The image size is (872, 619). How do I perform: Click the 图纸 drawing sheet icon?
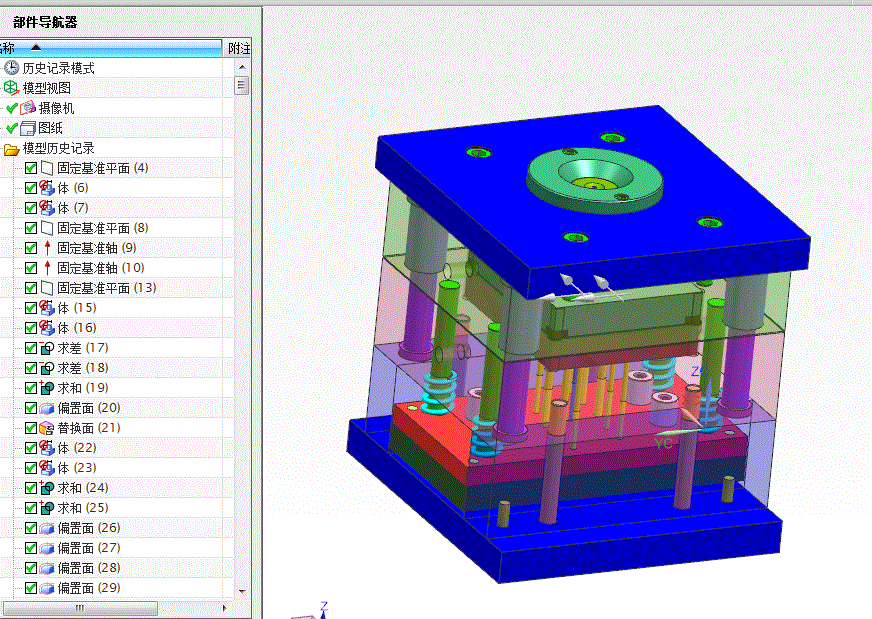(x=28, y=128)
